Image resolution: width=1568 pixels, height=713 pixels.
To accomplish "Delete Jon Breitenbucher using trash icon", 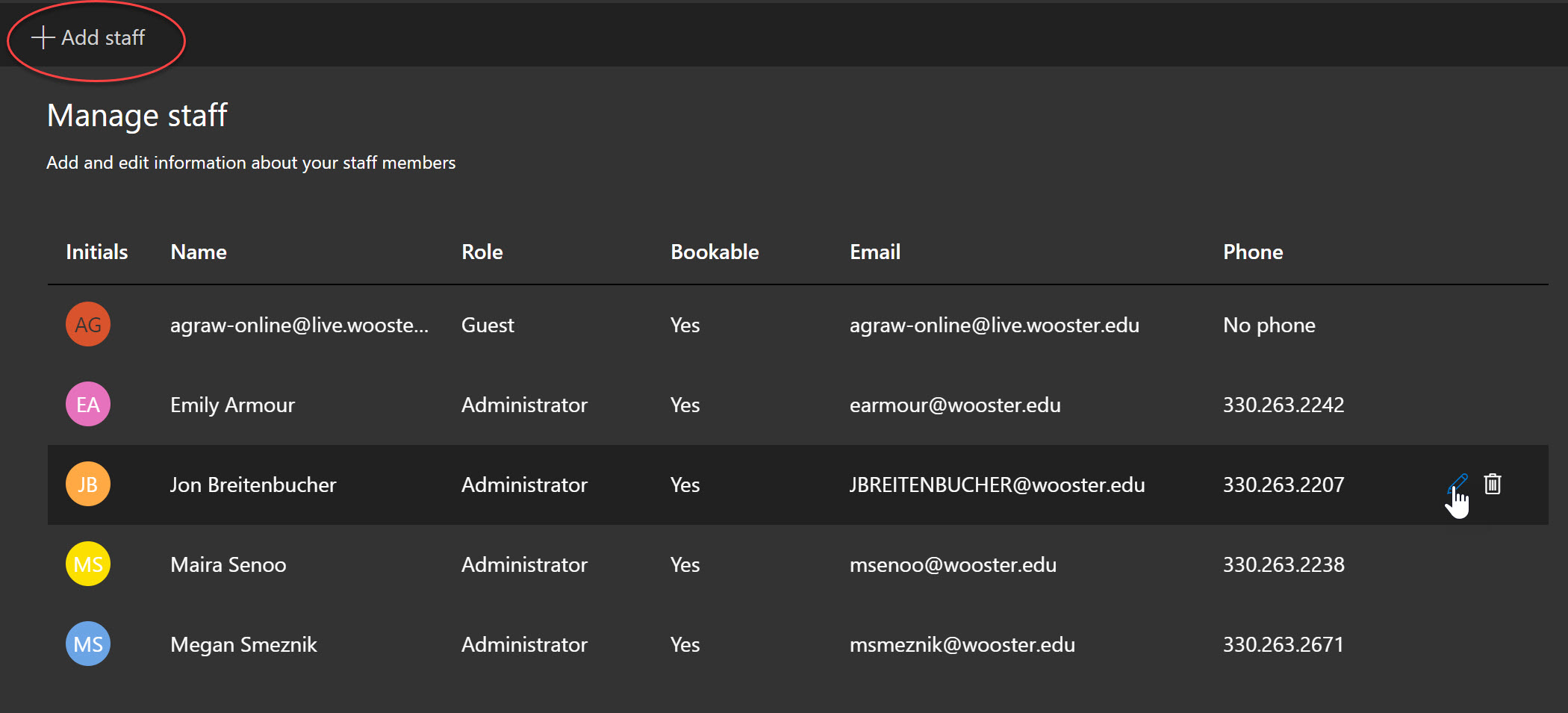I will point(1492,484).
